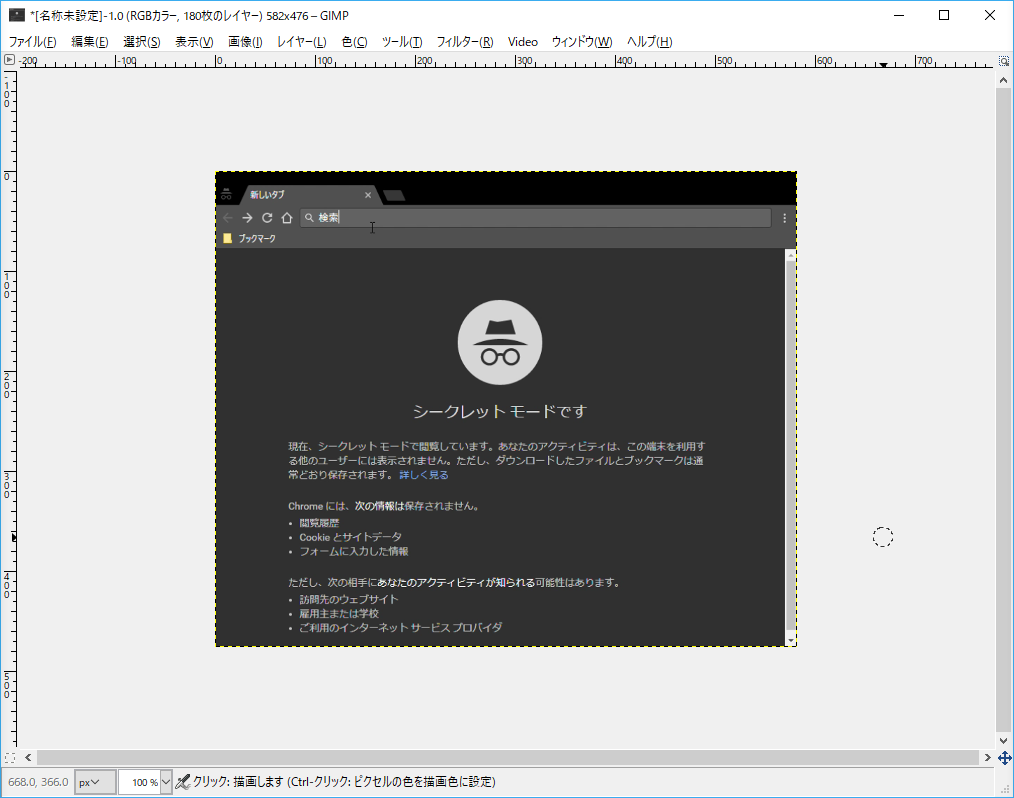Image resolution: width=1014 pixels, height=798 pixels.
Task: Open the Video menu
Action: (x=523, y=42)
